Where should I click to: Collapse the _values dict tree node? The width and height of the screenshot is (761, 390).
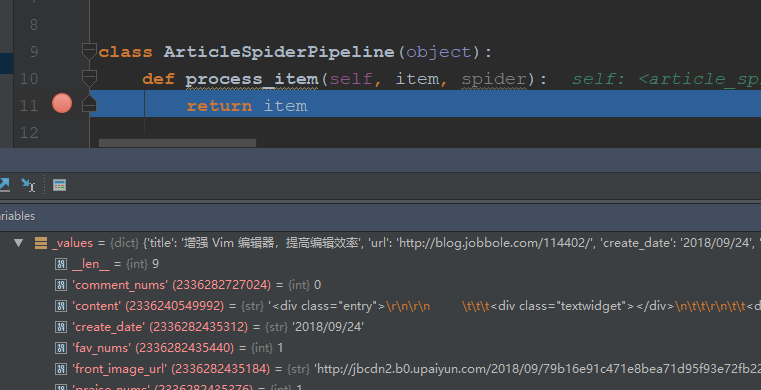18,243
